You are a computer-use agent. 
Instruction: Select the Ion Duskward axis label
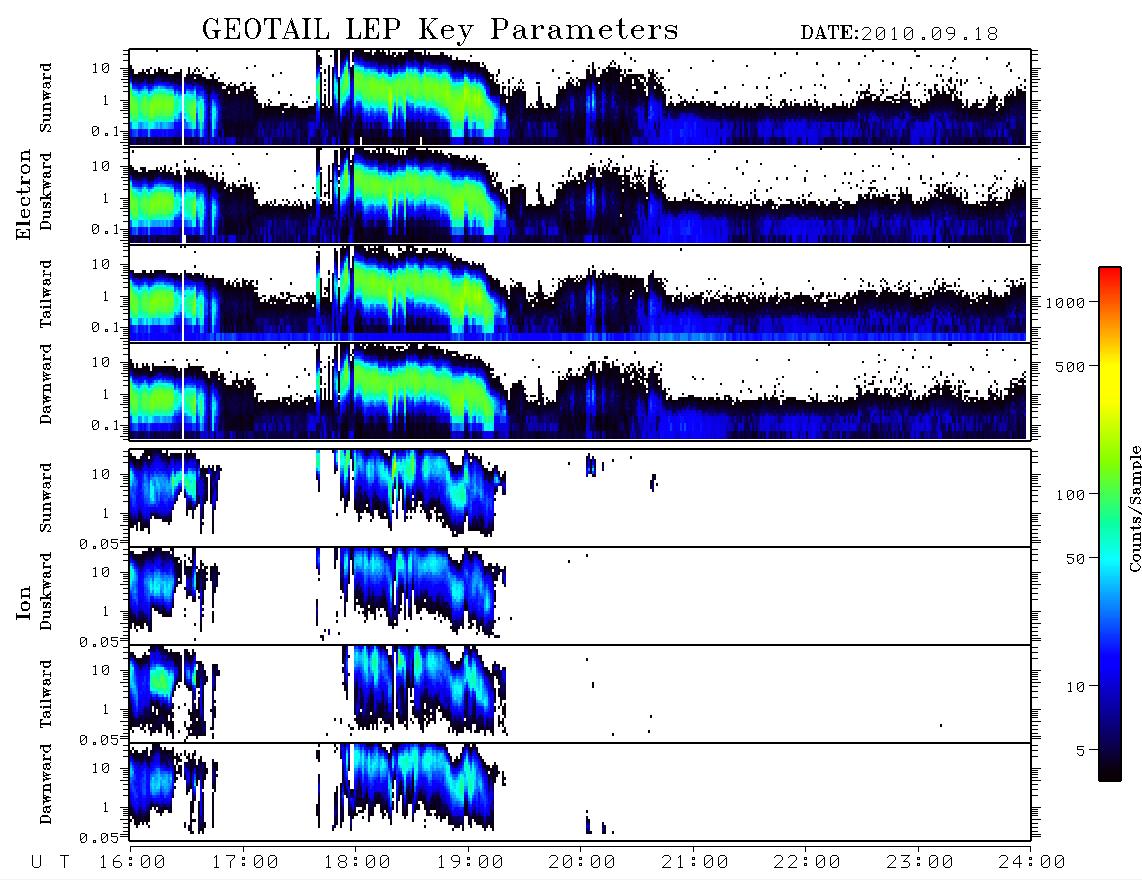click(46, 592)
